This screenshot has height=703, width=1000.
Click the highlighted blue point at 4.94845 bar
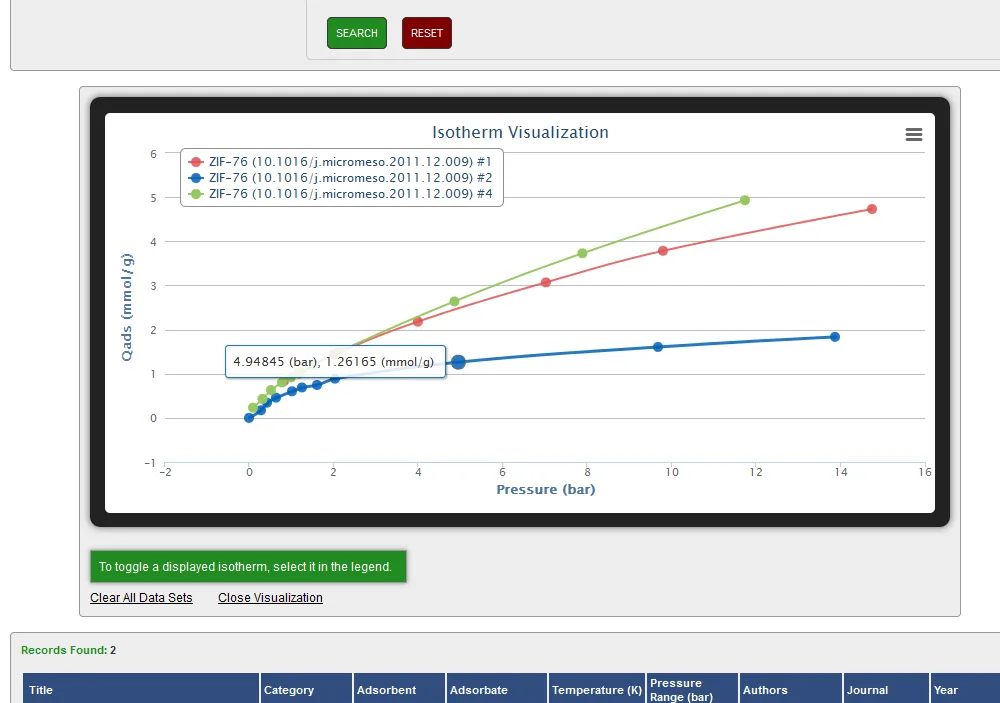pos(458,362)
